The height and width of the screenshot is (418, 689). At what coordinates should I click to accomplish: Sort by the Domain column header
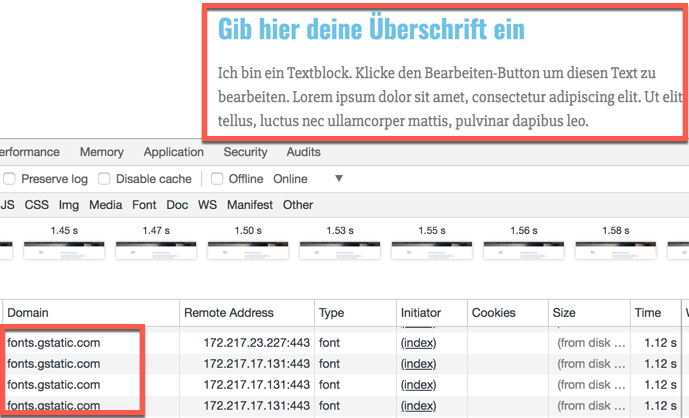click(x=91, y=313)
